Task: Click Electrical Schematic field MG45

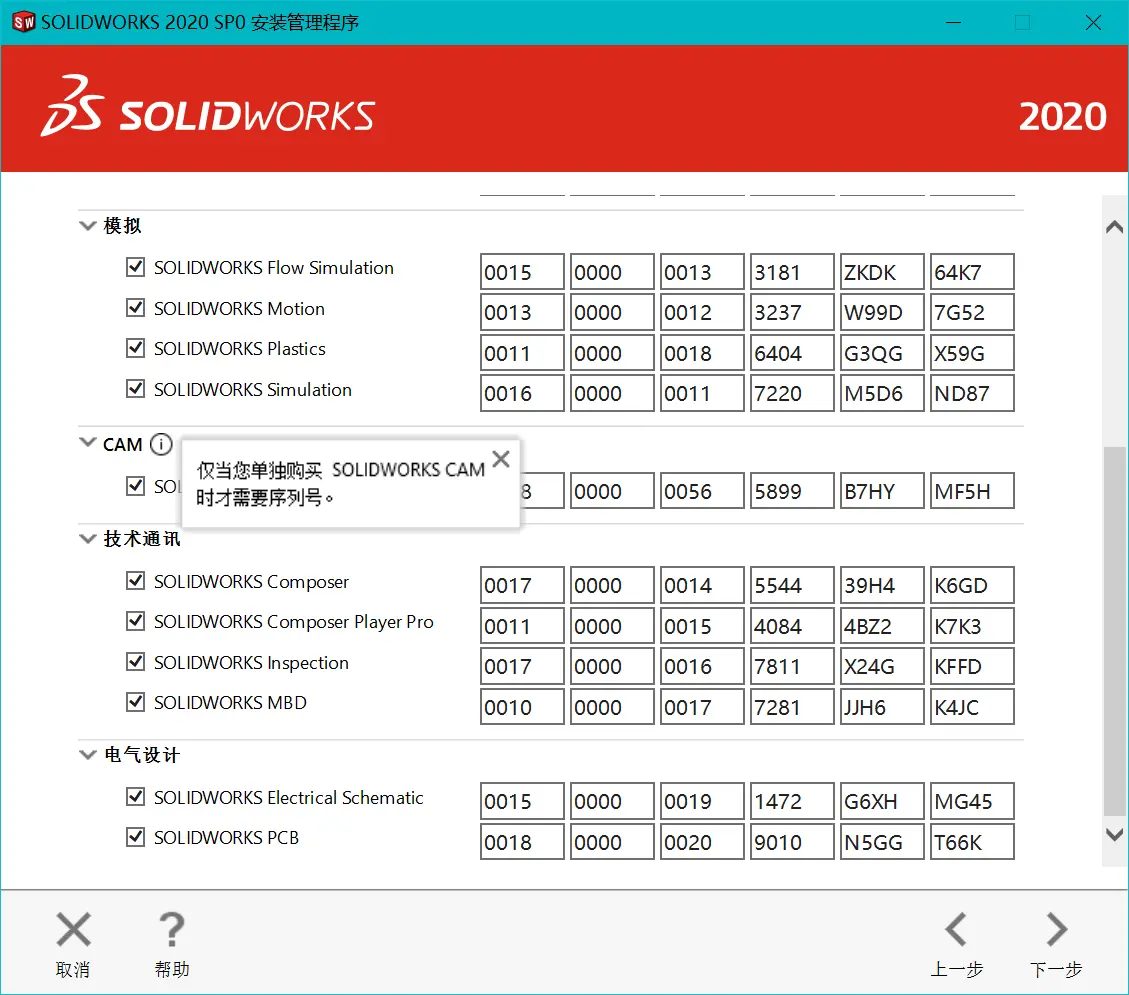Action: (x=972, y=801)
